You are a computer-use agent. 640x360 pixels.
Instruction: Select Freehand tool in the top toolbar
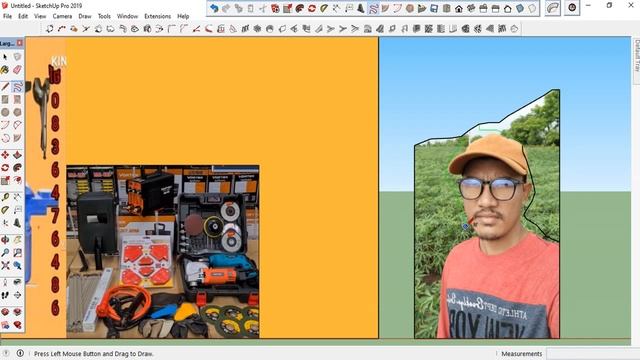[x=373, y=8]
